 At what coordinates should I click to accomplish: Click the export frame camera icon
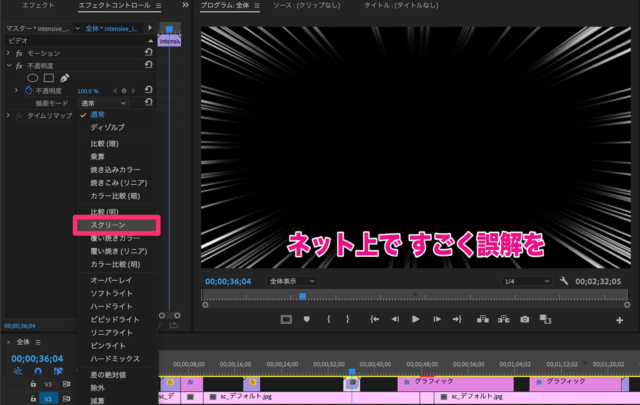pos(524,319)
